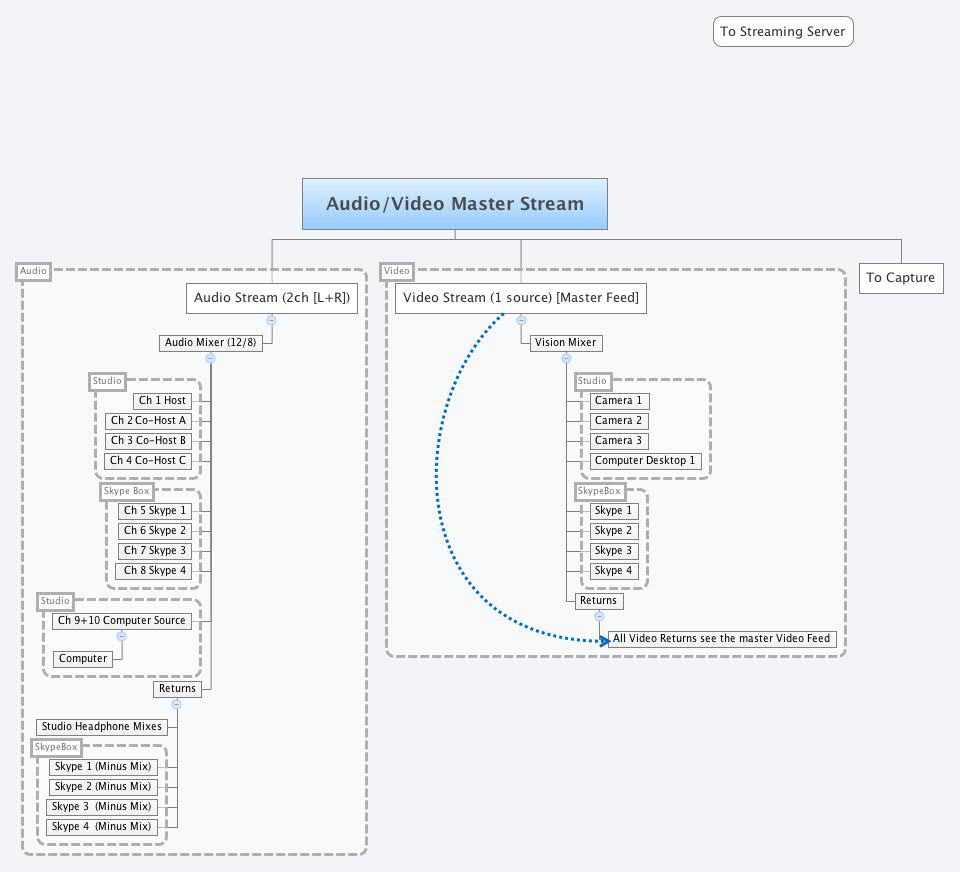This screenshot has height=872, width=960.
Task: Click the Skype 1 (Minus Mix) node
Action: (x=103, y=767)
